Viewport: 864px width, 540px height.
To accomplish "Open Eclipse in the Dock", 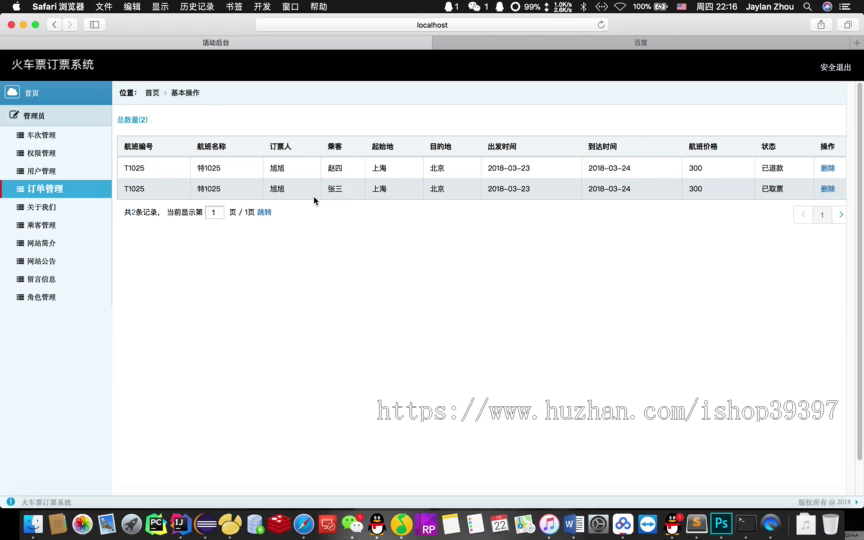I will tap(205, 524).
